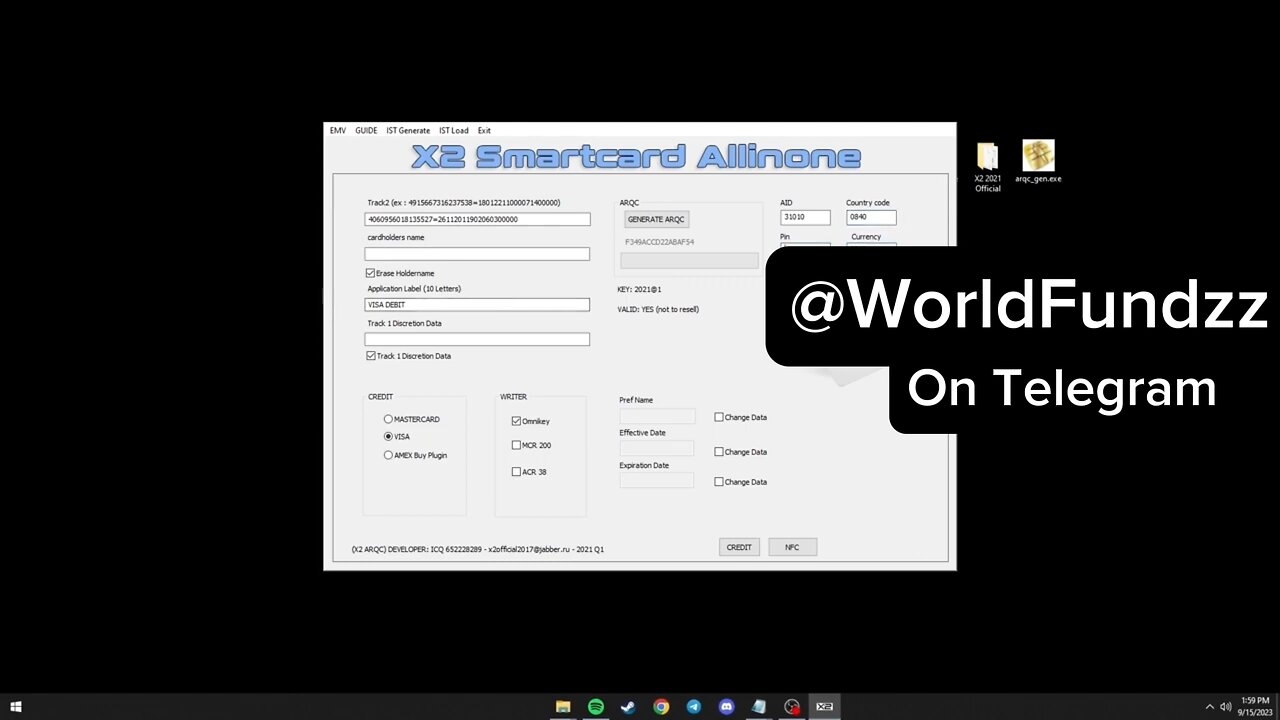Click the recording app icon with red dot
Image resolution: width=1280 pixels, height=720 pixels.
coord(792,707)
